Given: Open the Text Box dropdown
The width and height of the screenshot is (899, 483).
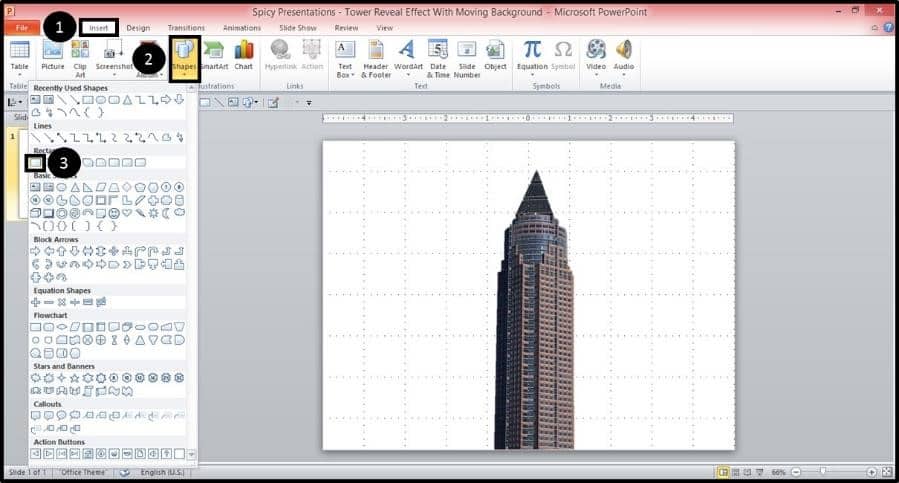Looking at the screenshot, I should [345, 59].
